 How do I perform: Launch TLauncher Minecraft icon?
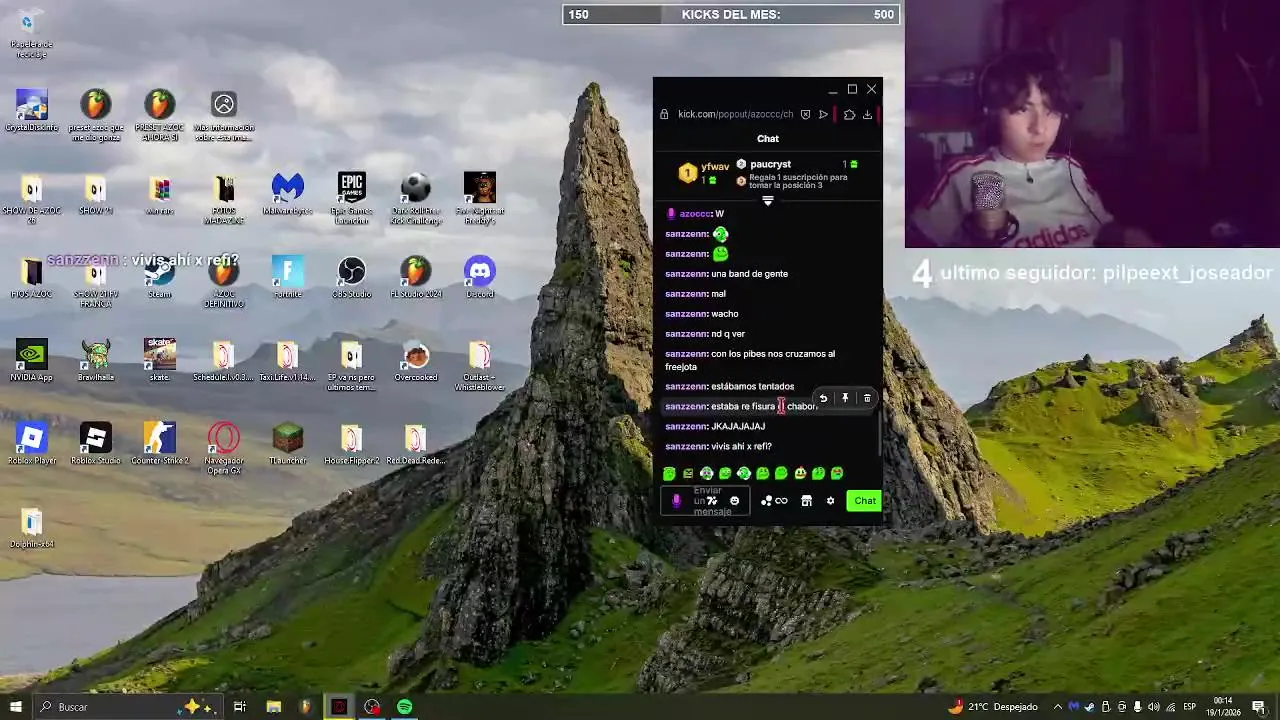287,443
